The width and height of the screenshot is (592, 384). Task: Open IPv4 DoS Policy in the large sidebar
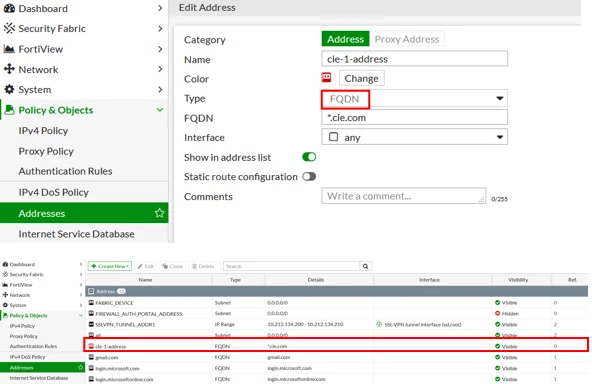click(54, 192)
